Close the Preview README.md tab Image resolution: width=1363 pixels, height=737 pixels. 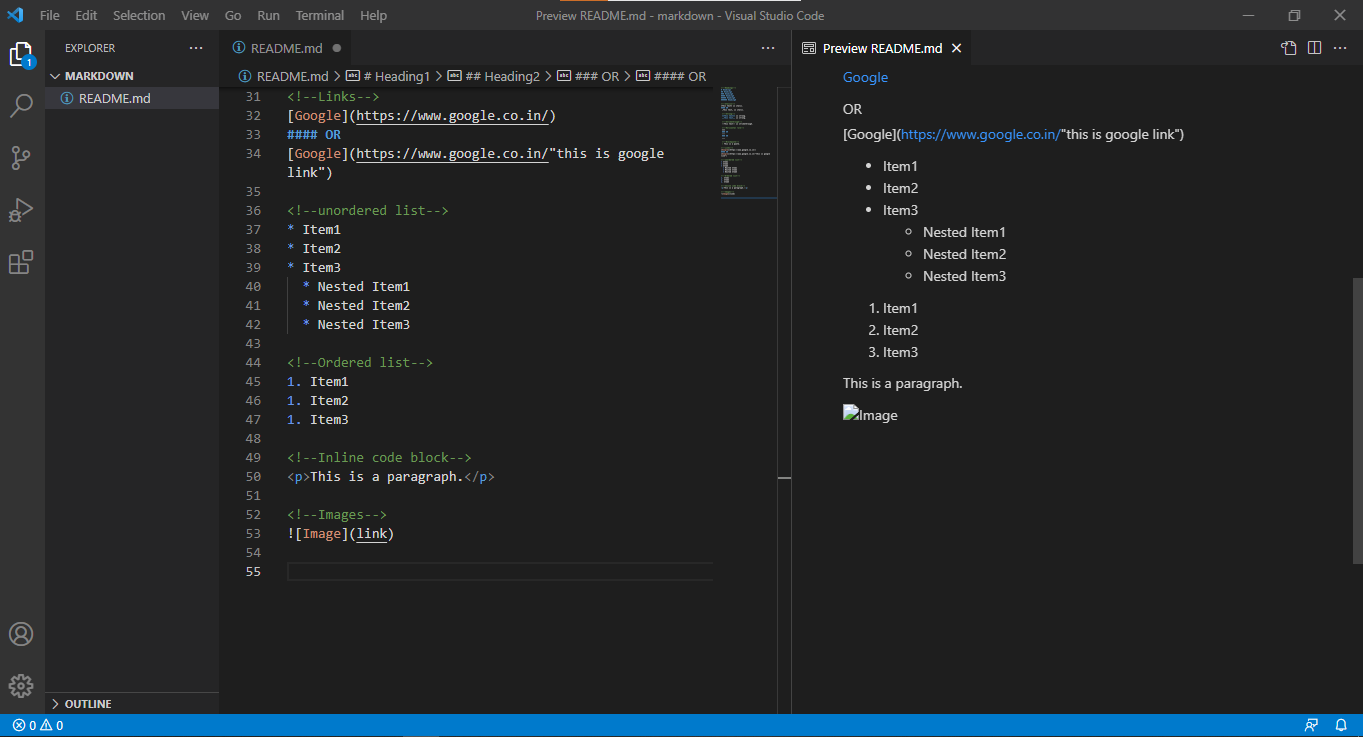click(x=956, y=48)
